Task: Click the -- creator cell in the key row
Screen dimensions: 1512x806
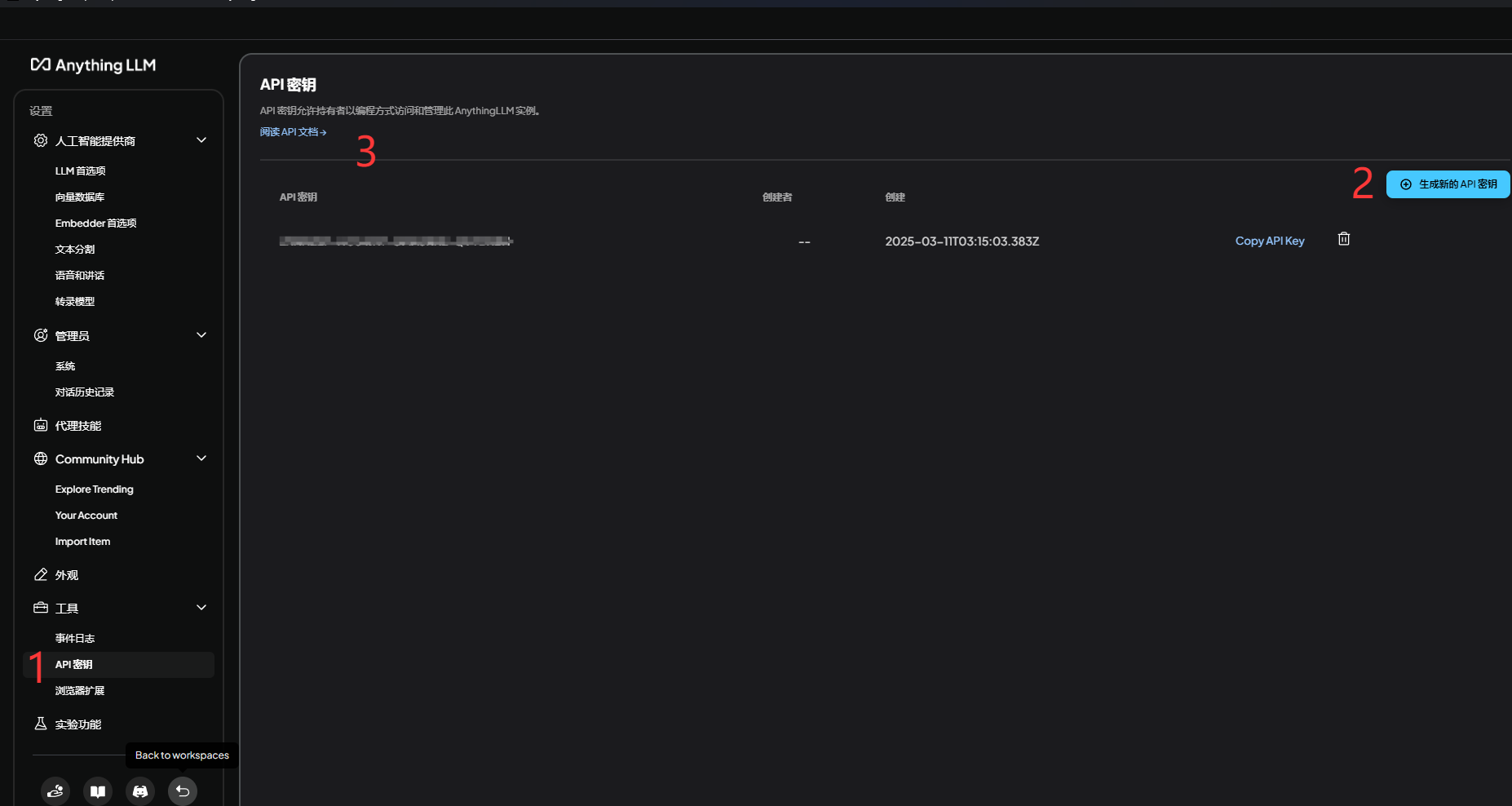Action: click(804, 242)
